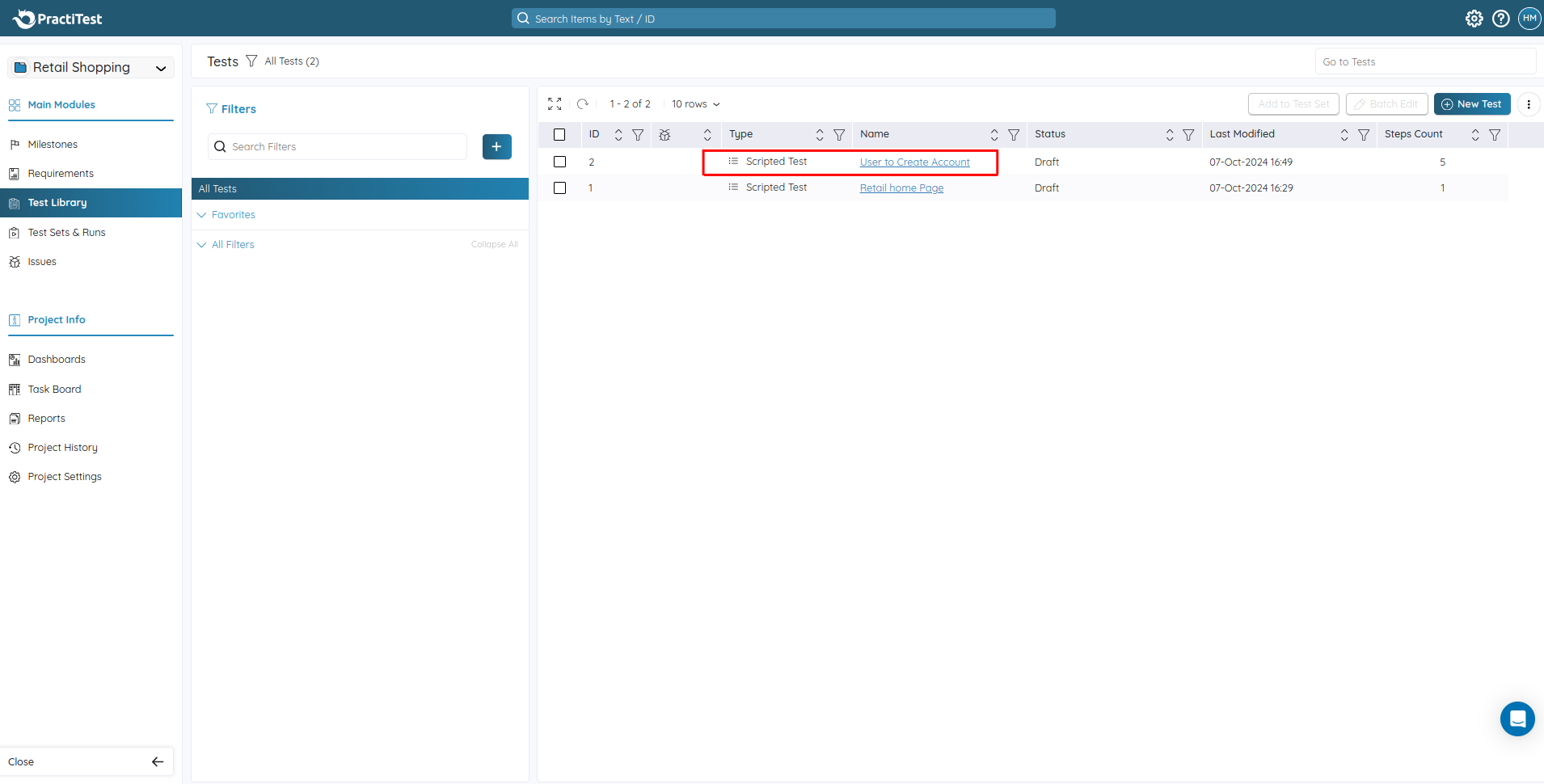Check the box for test ID 1
1544x784 pixels.
pyautogui.click(x=559, y=188)
